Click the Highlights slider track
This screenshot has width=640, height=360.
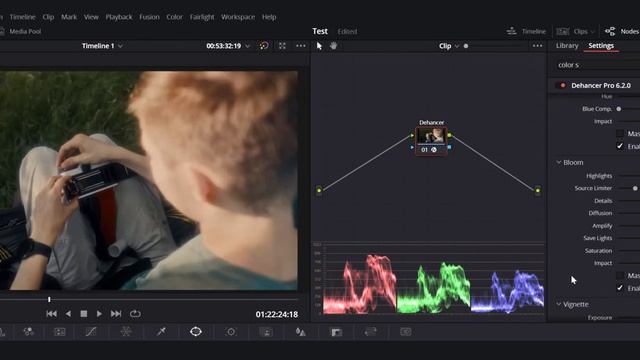click(x=629, y=176)
